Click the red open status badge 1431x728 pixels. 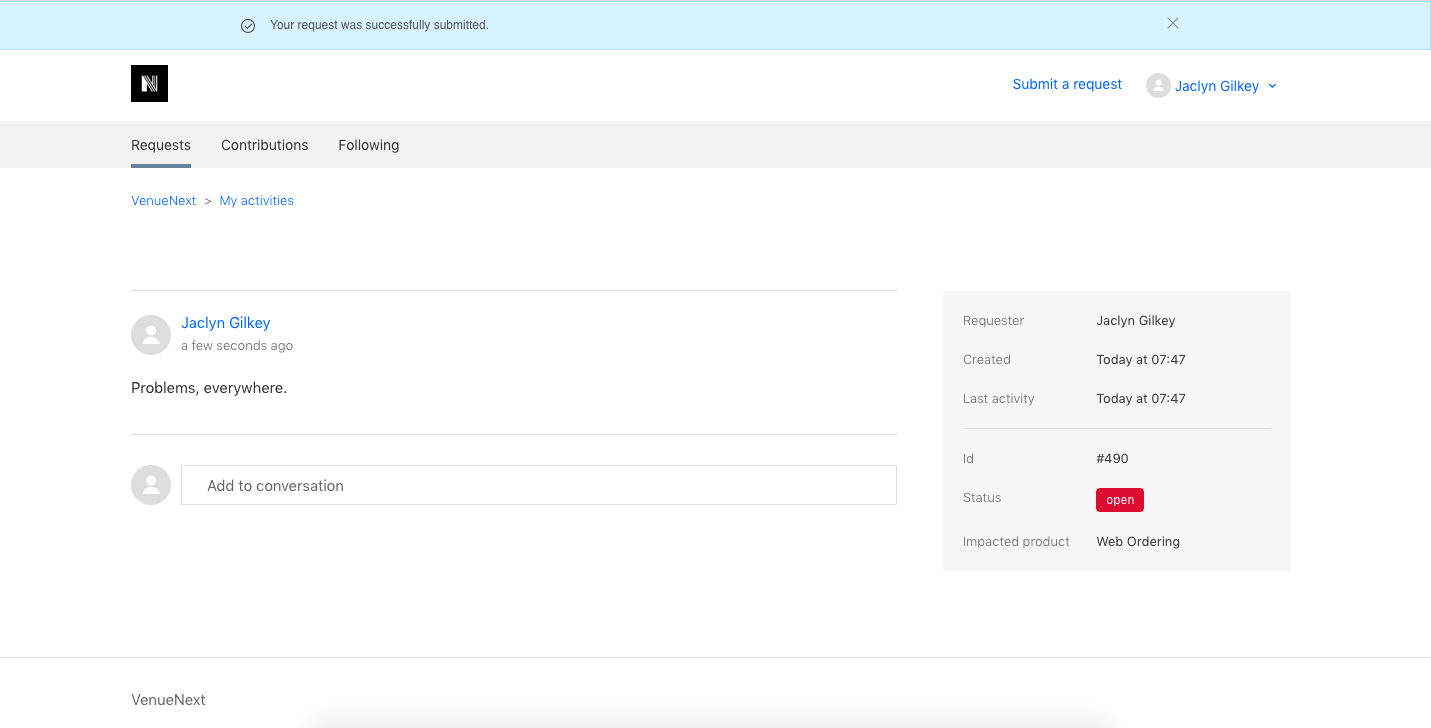(x=1120, y=500)
